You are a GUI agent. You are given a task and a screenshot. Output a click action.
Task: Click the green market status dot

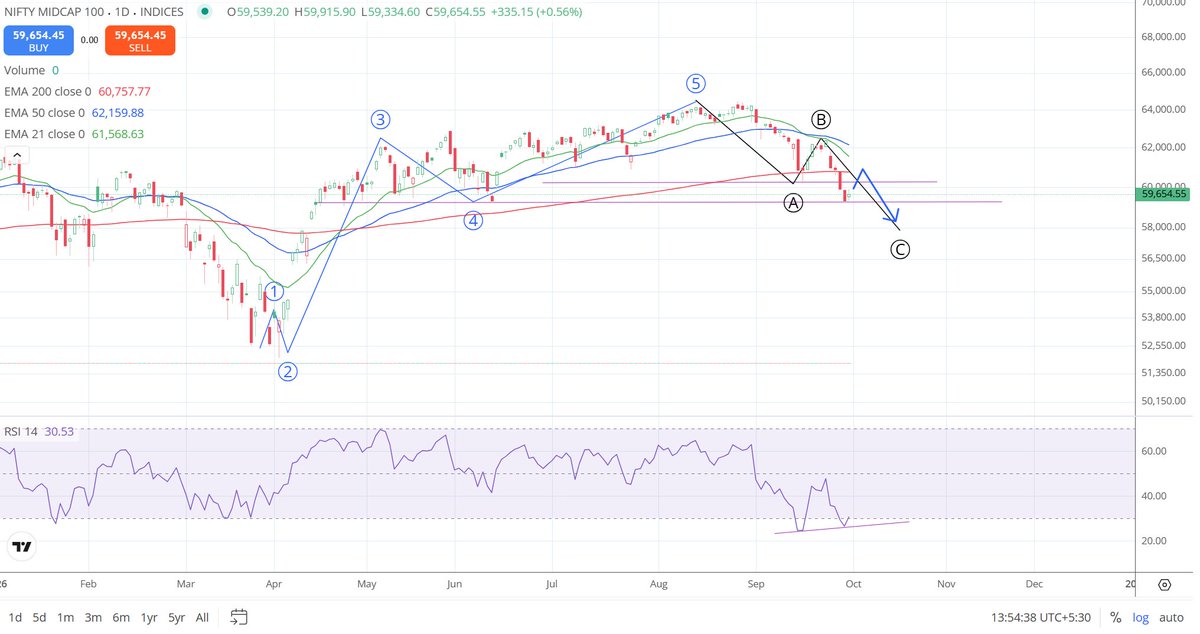coord(205,12)
